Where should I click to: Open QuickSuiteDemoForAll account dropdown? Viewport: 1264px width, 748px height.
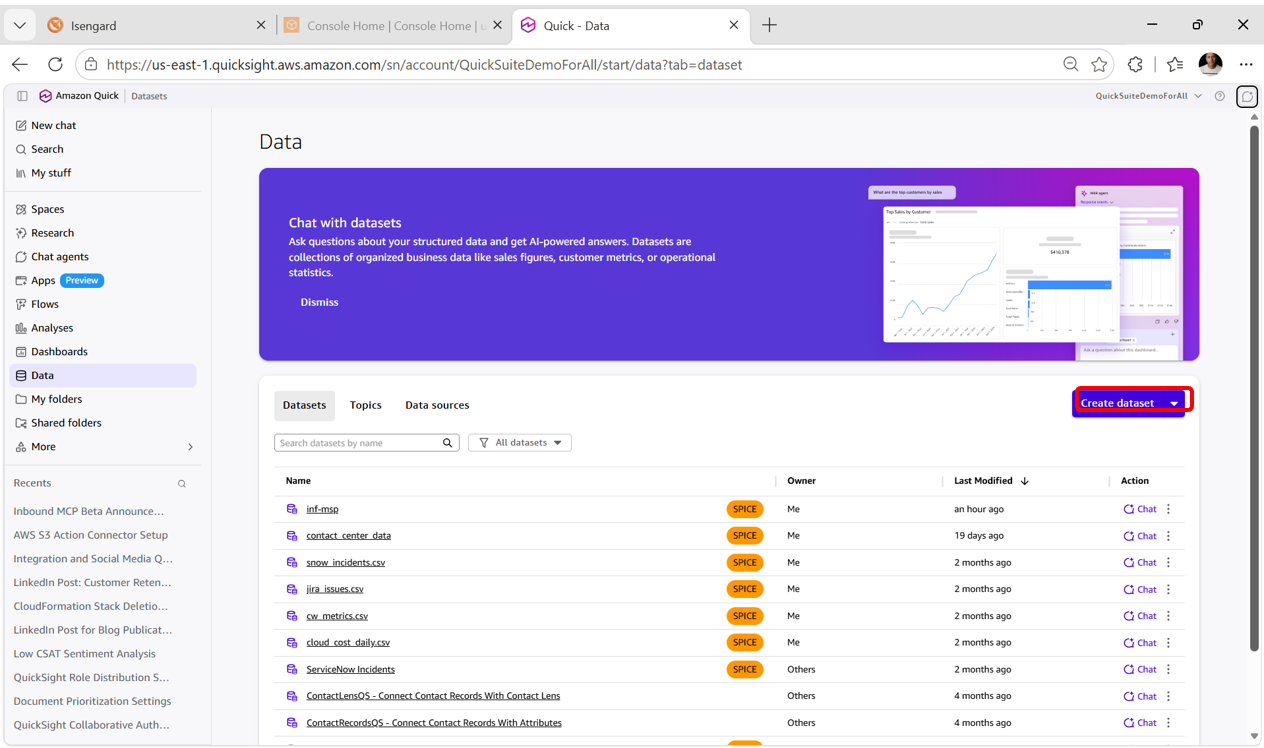(1148, 96)
